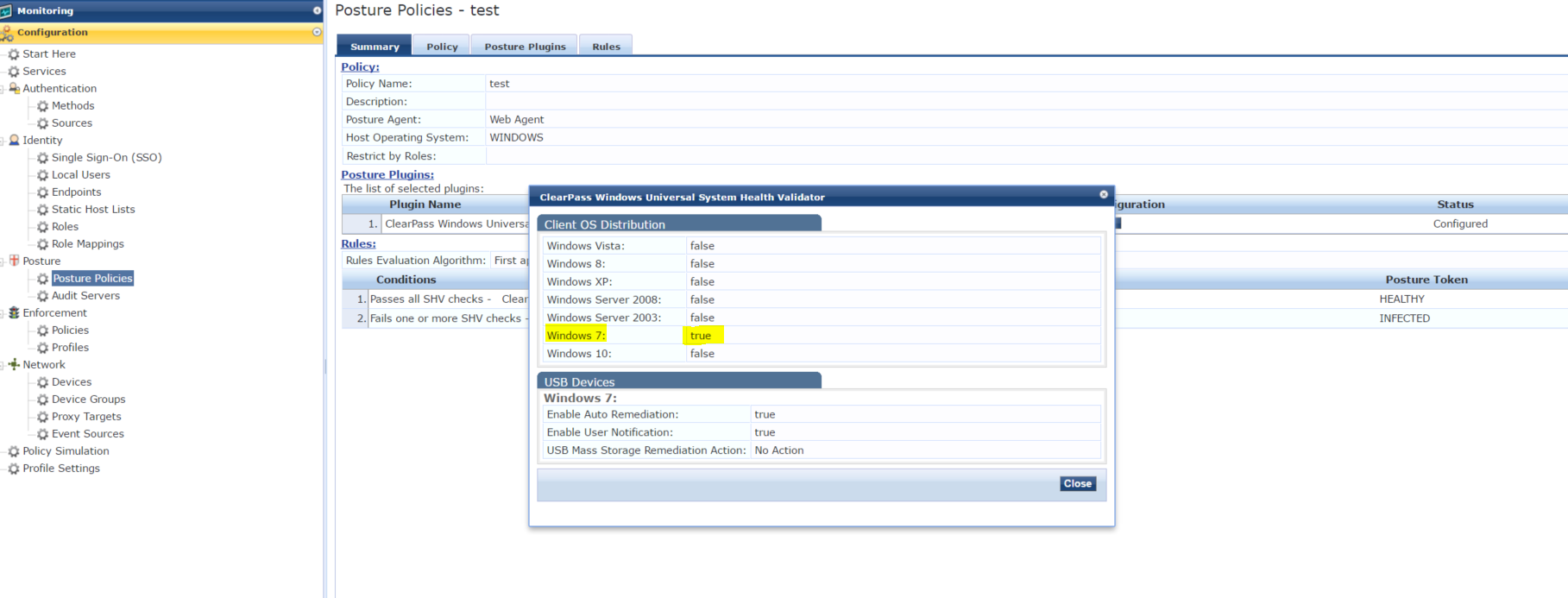Select Posture Policies in the tree
The image size is (1568, 598).
[x=92, y=279]
